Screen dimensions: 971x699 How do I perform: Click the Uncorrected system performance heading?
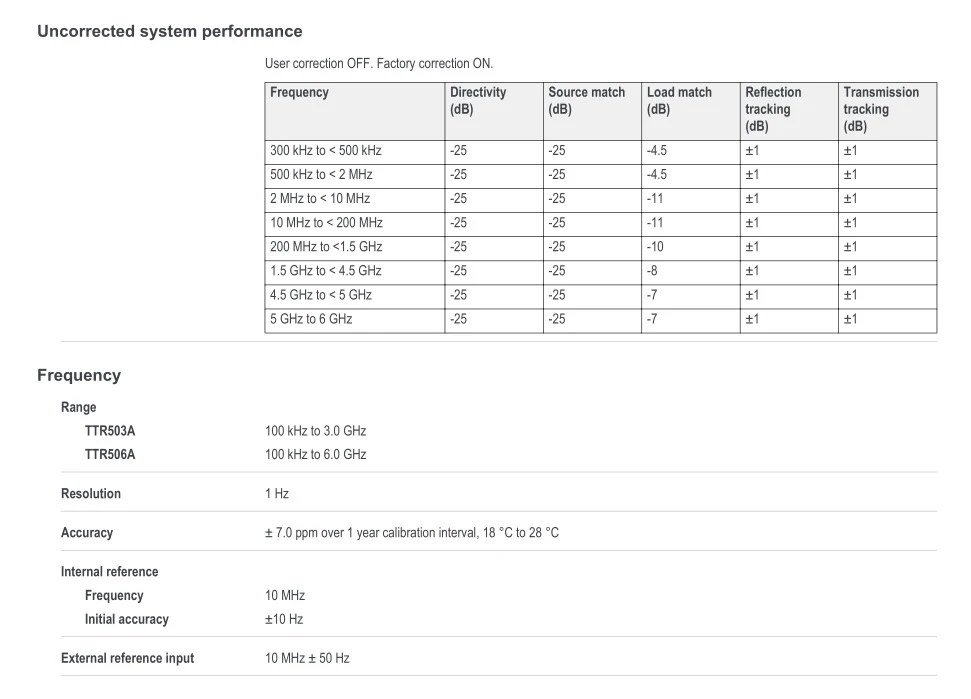tap(170, 32)
